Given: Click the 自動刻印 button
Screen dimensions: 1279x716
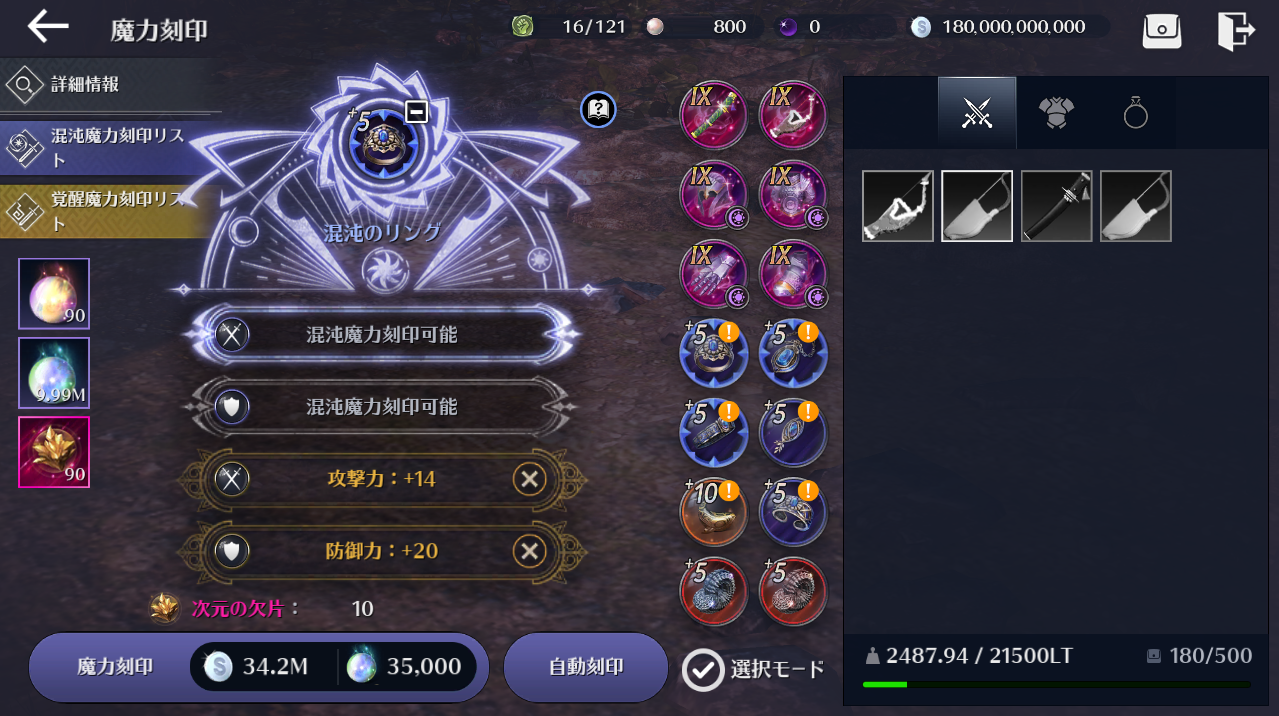Looking at the screenshot, I should pyautogui.click(x=586, y=667).
